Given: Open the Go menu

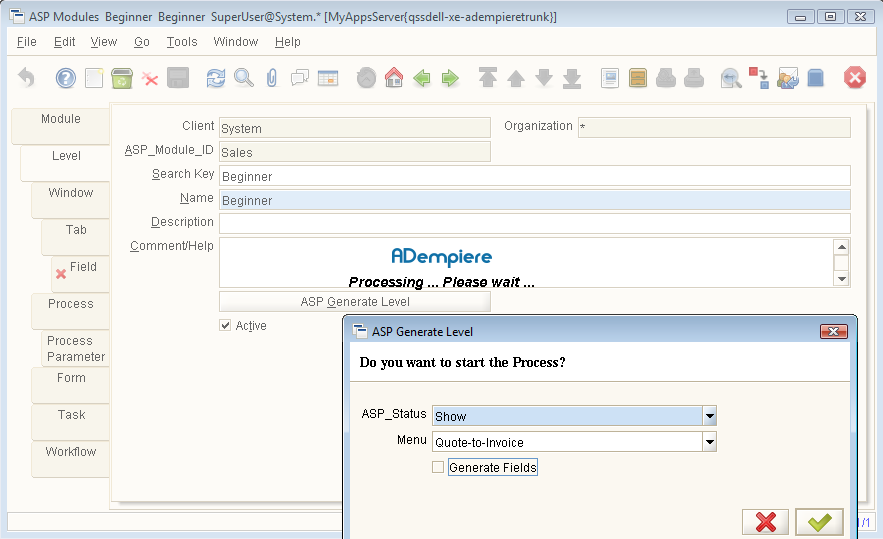Looking at the screenshot, I should [x=141, y=42].
